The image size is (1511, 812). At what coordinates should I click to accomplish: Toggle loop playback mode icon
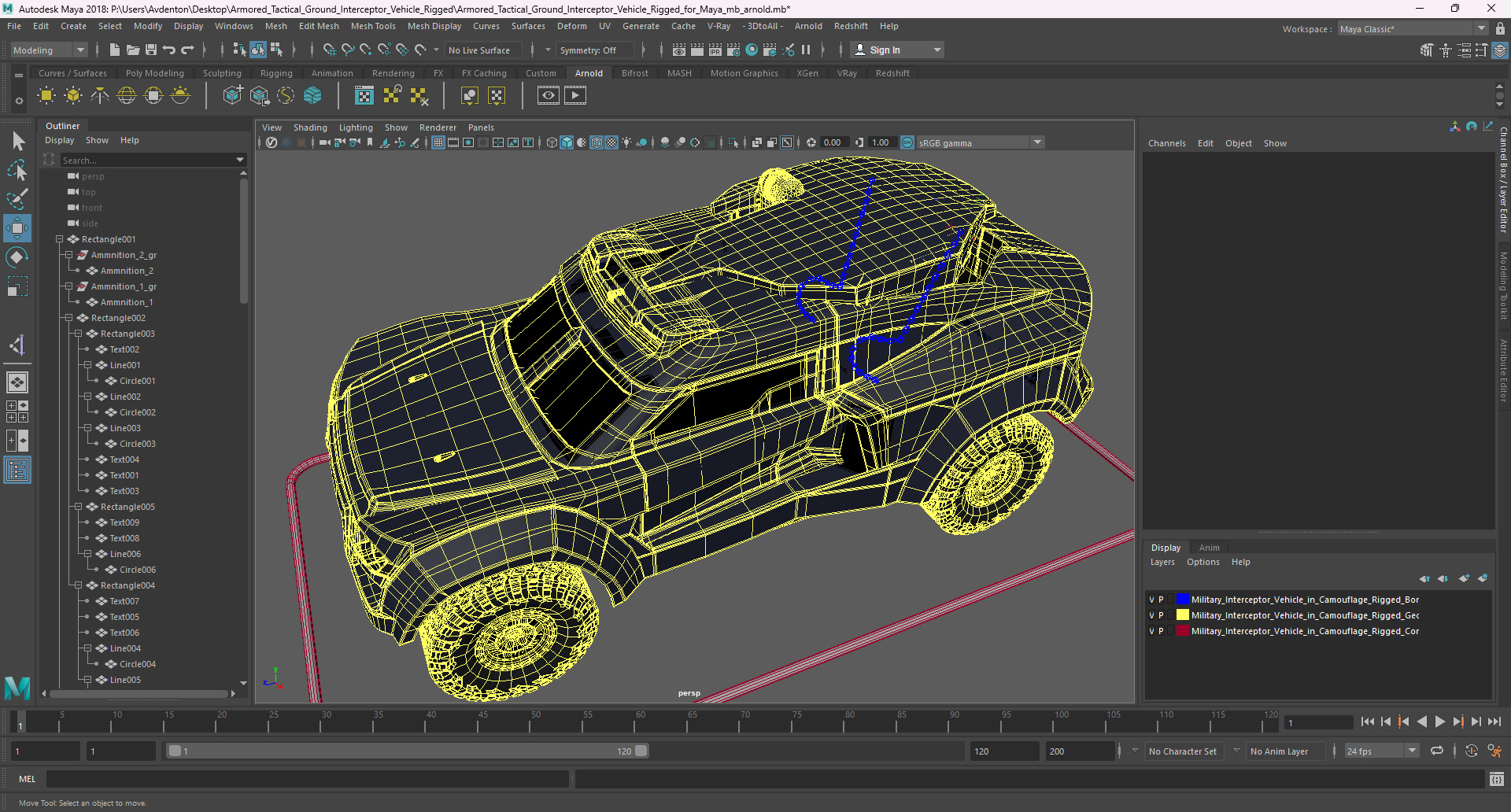[x=1437, y=751]
